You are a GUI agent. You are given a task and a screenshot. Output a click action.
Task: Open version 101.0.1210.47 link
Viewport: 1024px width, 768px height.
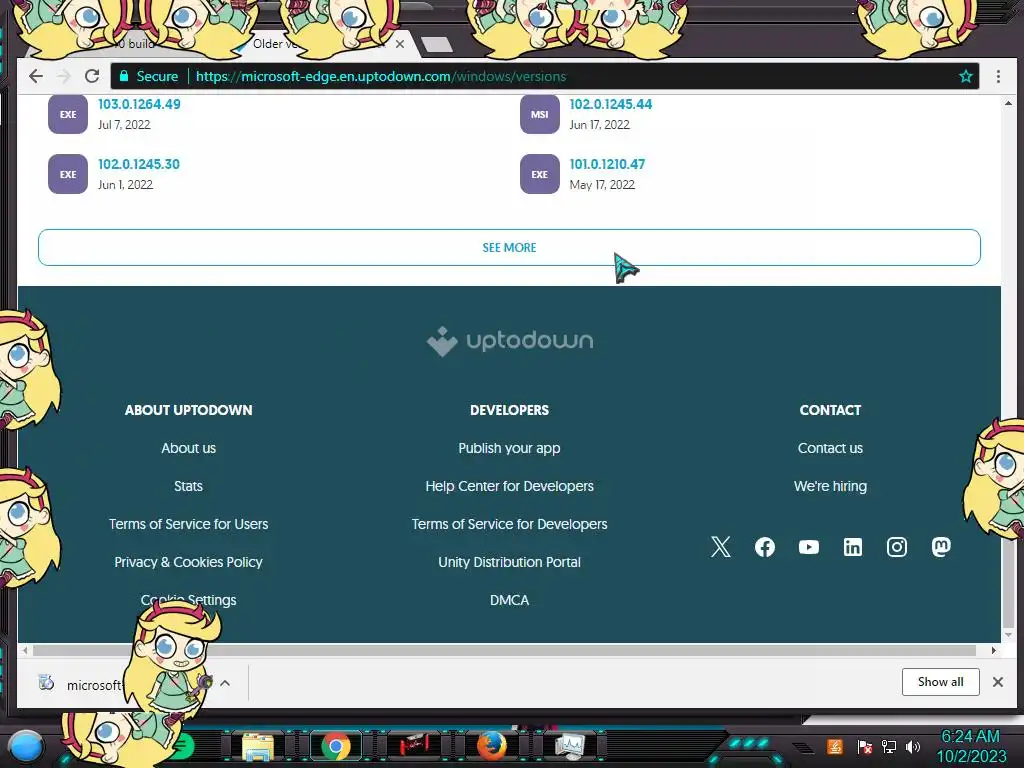pos(607,165)
